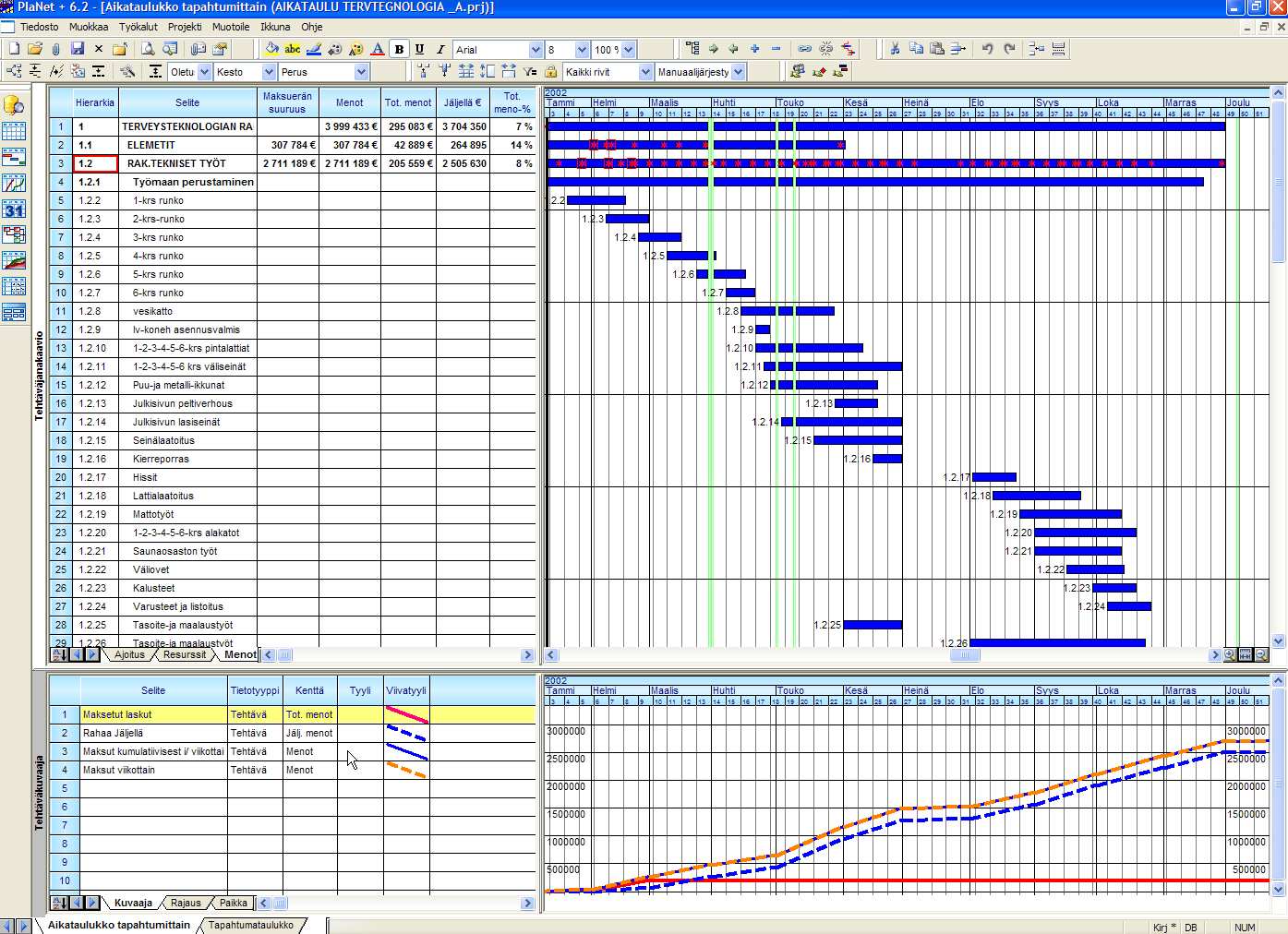The width and height of the screenshot is (1288, 934).
Task: Click the Jäljellä € column header
Action: coord(463,102)
